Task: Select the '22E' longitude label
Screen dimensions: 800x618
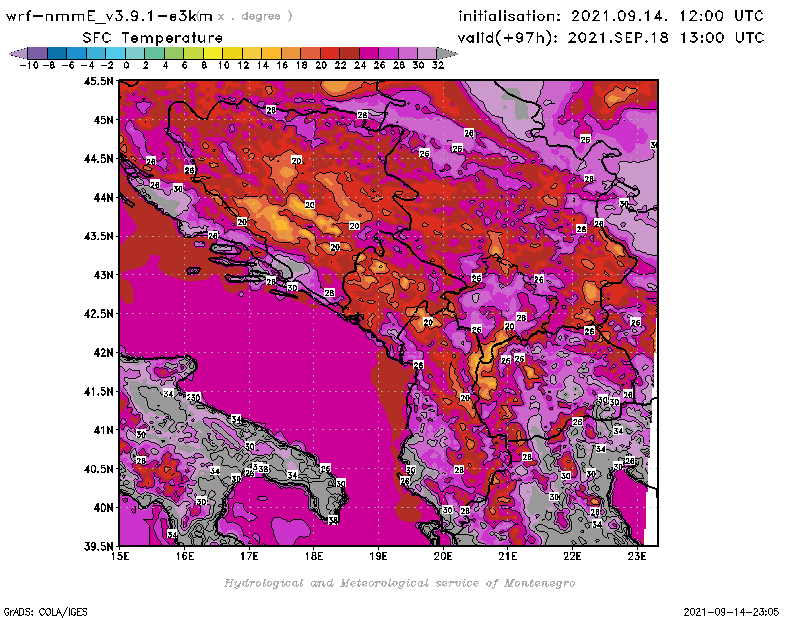Action: 572,556
